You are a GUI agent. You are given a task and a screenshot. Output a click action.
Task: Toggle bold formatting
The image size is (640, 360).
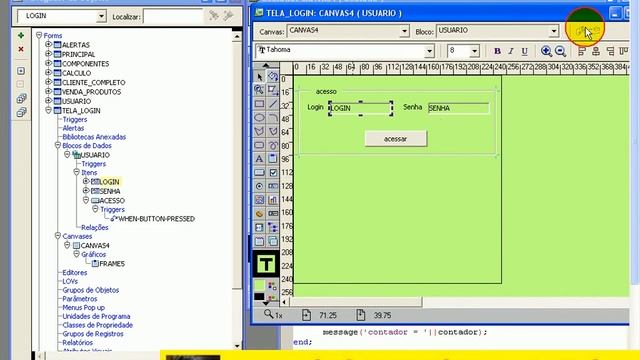497,51
